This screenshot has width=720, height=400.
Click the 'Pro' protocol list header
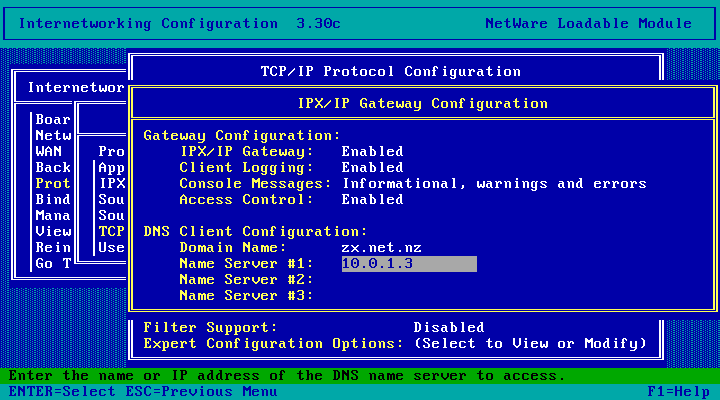click(112, 152)
